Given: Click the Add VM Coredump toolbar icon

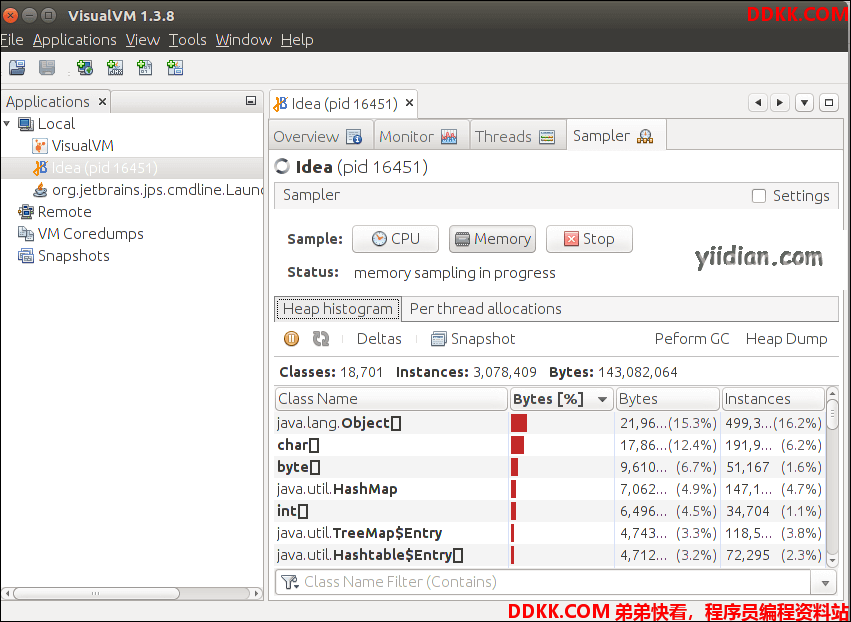Looking at the screenshot, I should coord(145,68).
